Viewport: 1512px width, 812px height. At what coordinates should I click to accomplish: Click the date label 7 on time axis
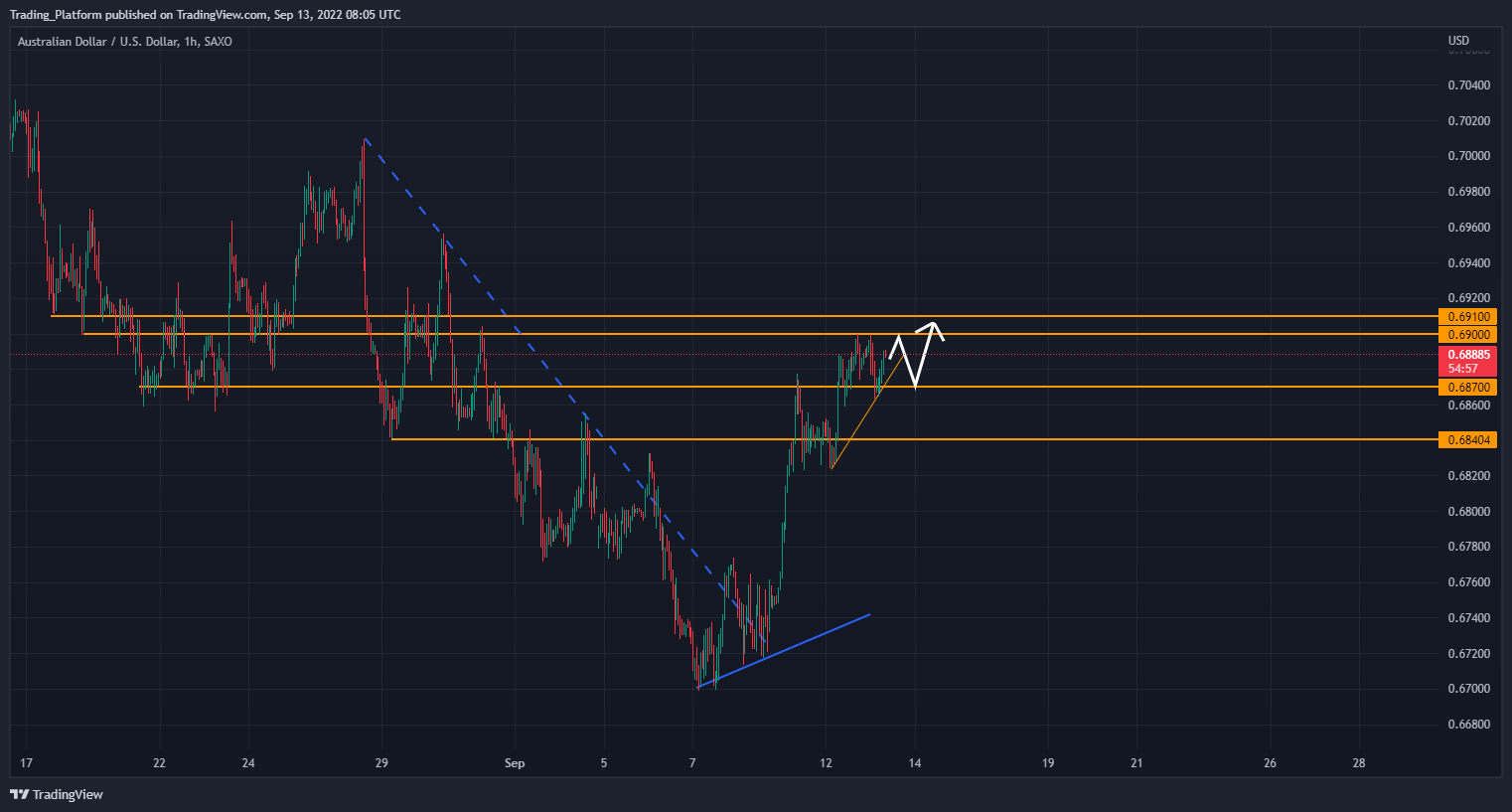(692, 763)
